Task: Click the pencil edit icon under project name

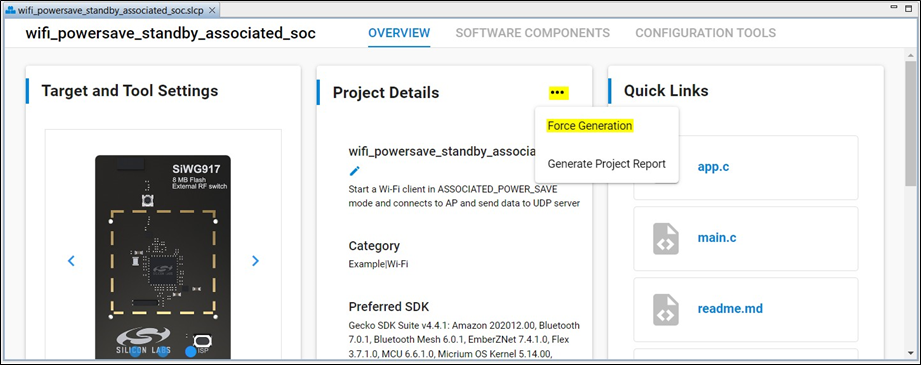Action: coord(354,171)
